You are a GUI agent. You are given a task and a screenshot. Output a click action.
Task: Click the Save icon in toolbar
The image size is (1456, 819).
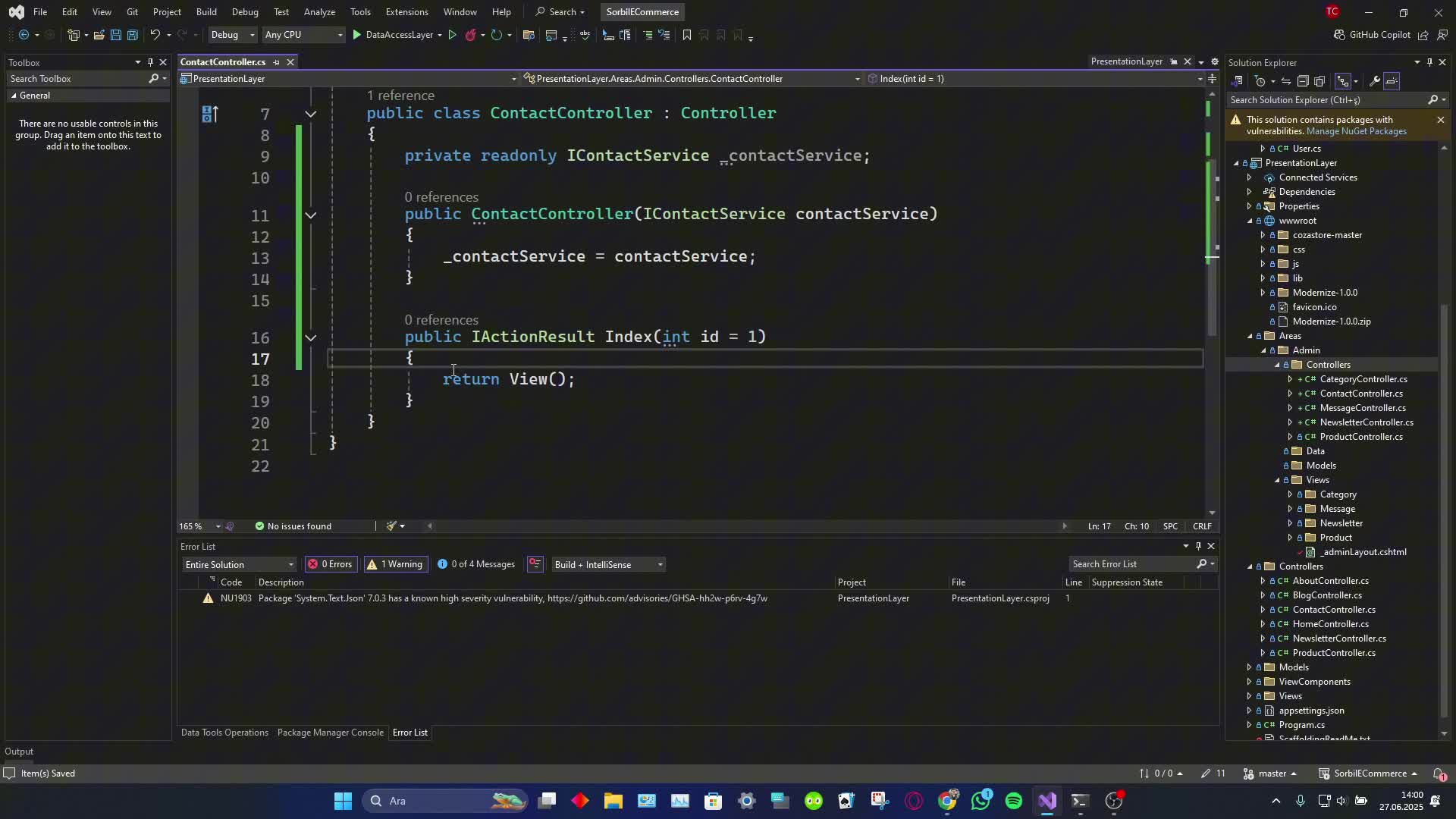coord(115,35)
